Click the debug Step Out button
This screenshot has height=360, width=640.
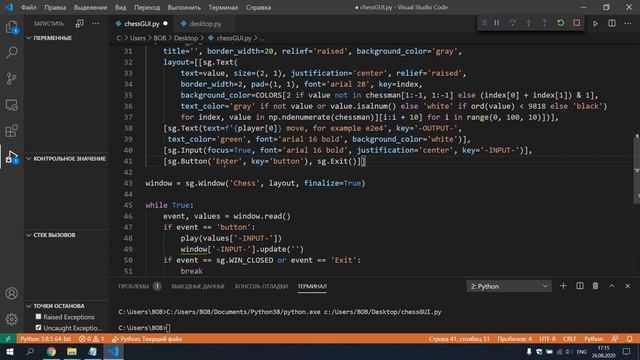pos(544,23)
